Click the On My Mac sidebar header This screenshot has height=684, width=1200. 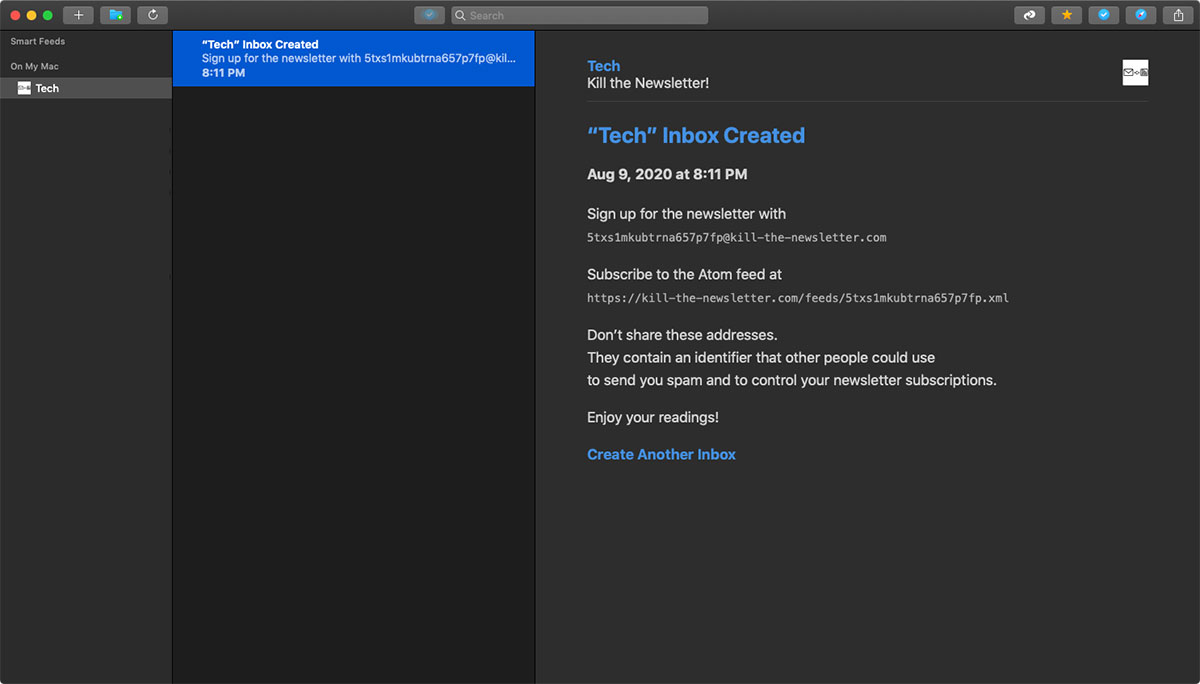pos(35,66)
